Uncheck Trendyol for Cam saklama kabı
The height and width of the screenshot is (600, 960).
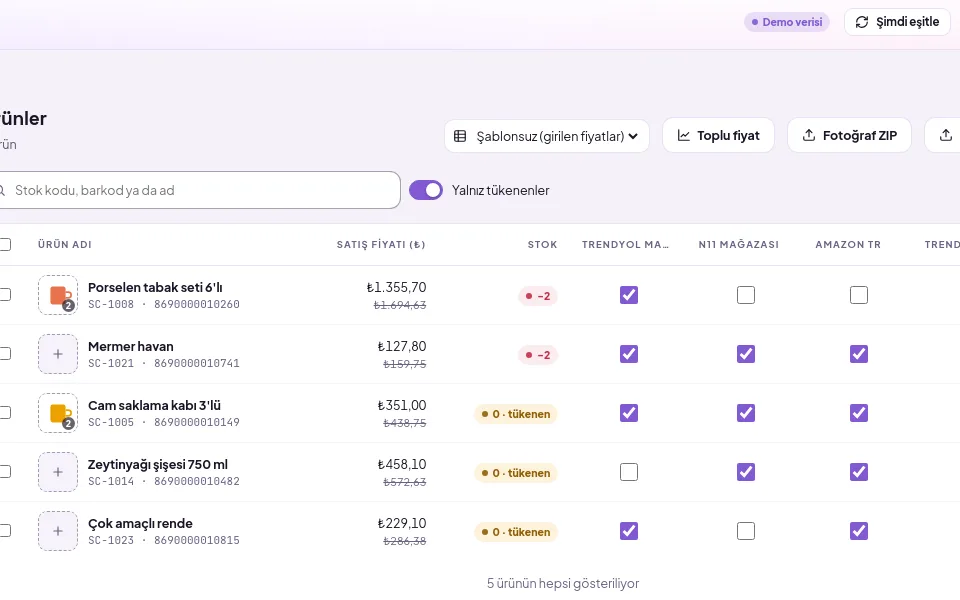tap(629, 413)
